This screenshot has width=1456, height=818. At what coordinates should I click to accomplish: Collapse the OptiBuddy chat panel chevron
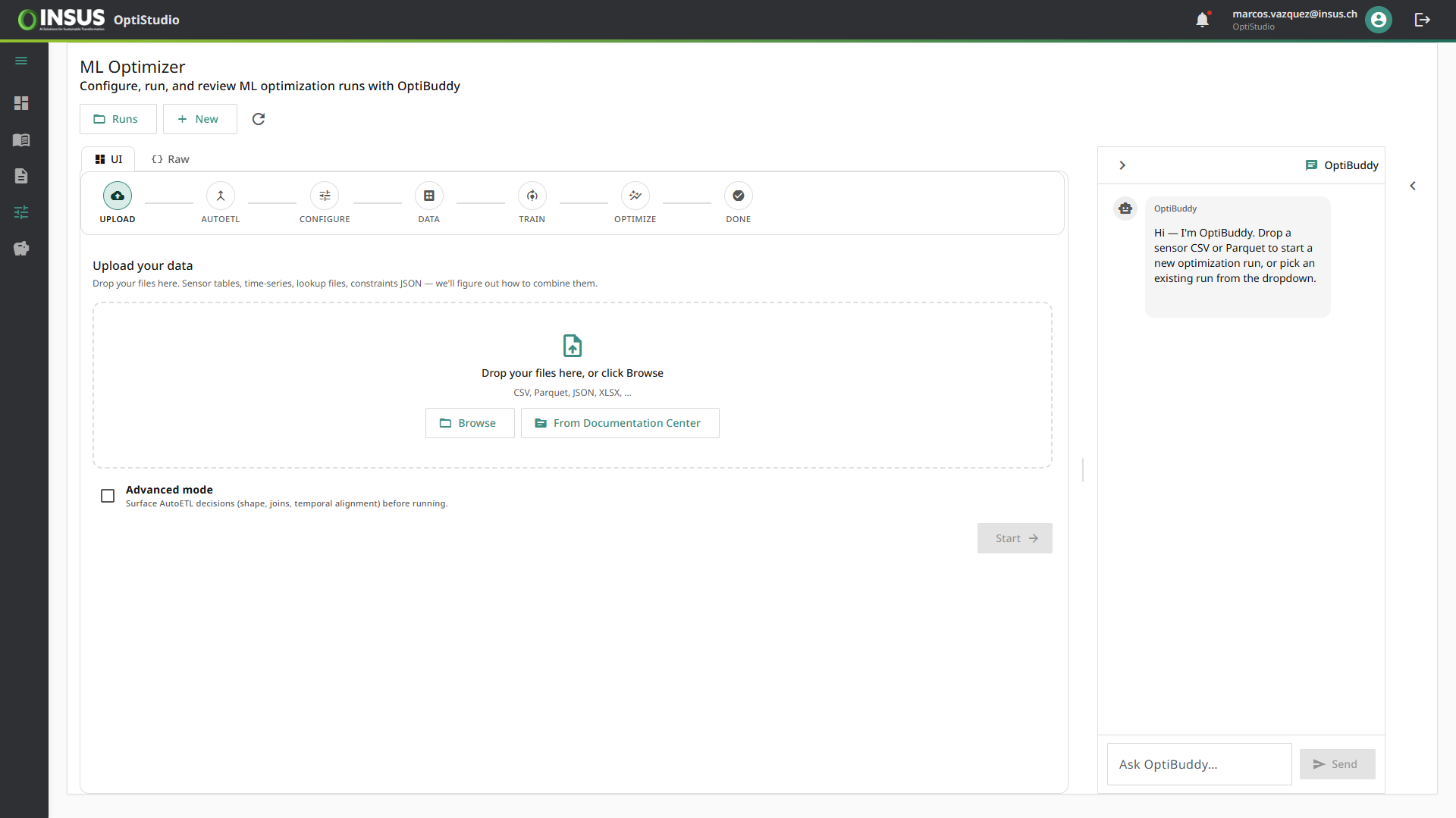point(1122,165)
